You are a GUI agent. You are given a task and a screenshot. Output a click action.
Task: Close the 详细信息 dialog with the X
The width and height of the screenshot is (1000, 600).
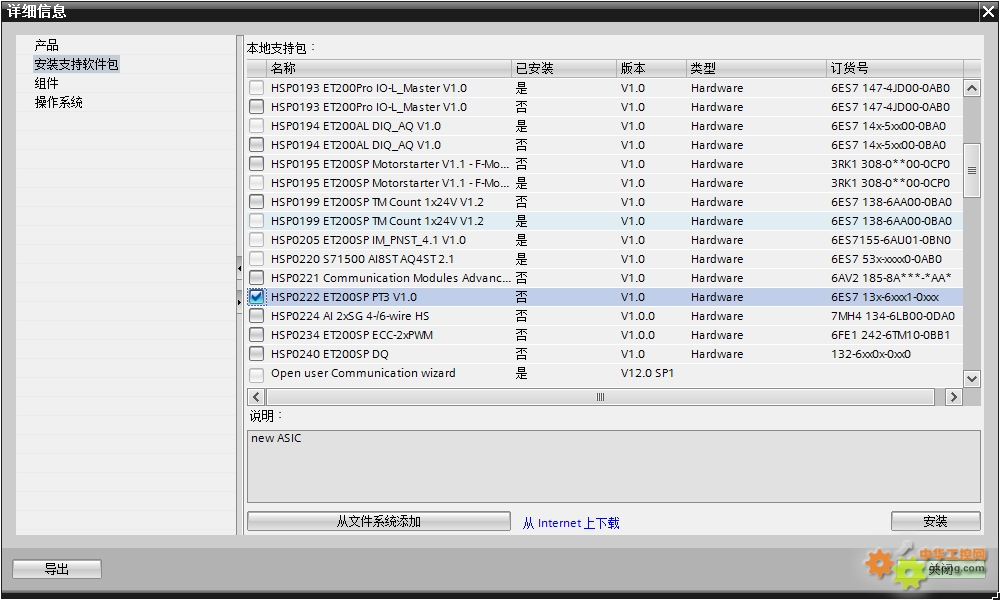989,11
